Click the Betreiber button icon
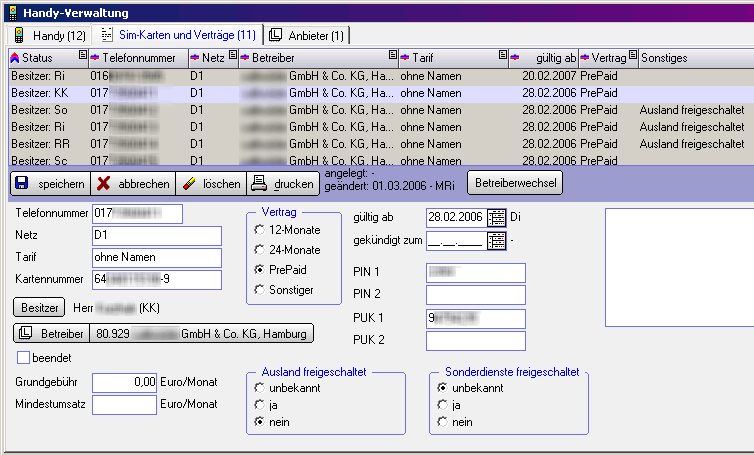This screenshot has height=455, width=754. 26,333
